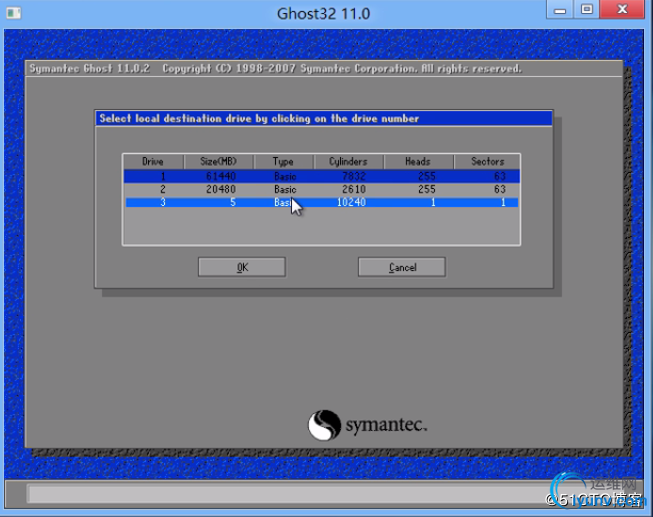Click the Drive column header
653x517 pixels.
(153, 162)
